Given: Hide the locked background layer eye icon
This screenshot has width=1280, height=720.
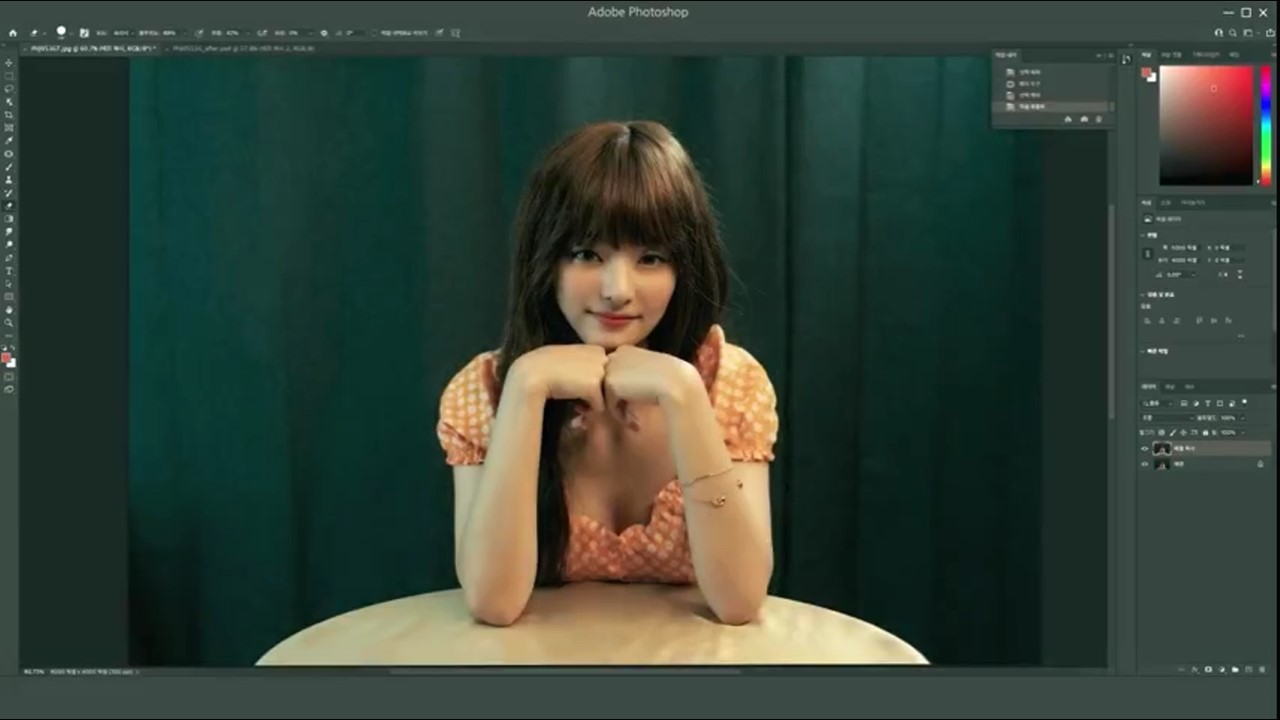Looking at the screenshot, I should point(1145,464).
